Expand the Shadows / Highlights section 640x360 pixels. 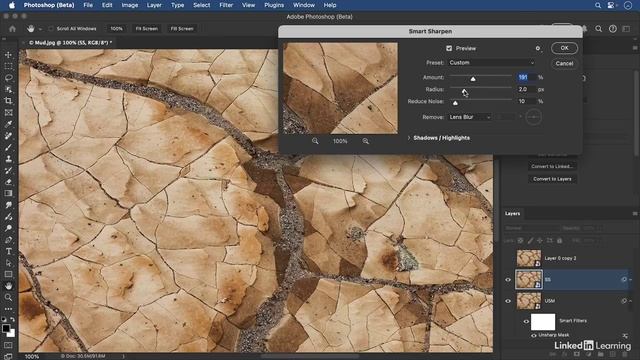(x=409, y=138)
